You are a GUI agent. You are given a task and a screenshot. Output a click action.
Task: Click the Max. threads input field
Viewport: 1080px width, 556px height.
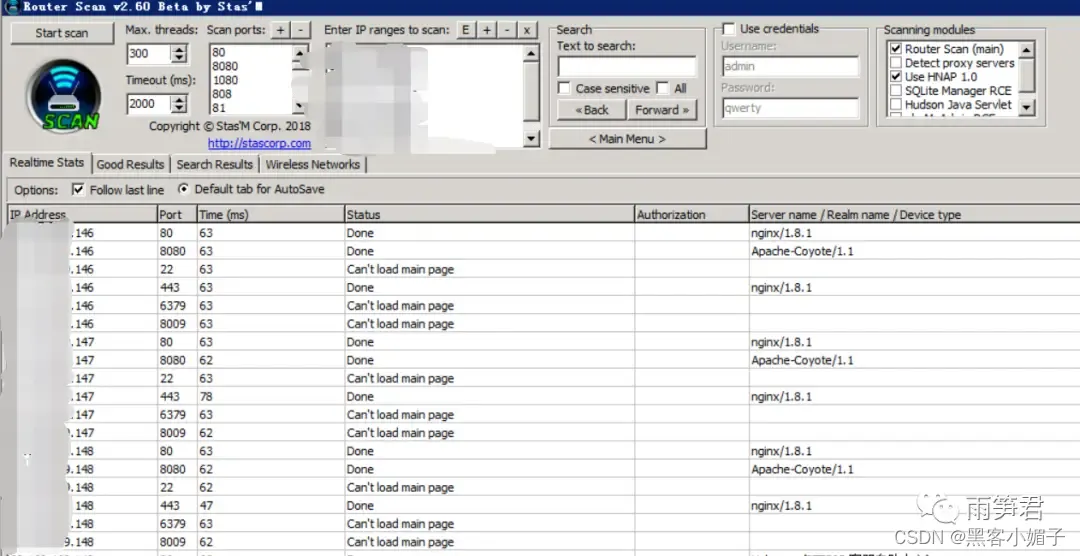pos(149,54)
